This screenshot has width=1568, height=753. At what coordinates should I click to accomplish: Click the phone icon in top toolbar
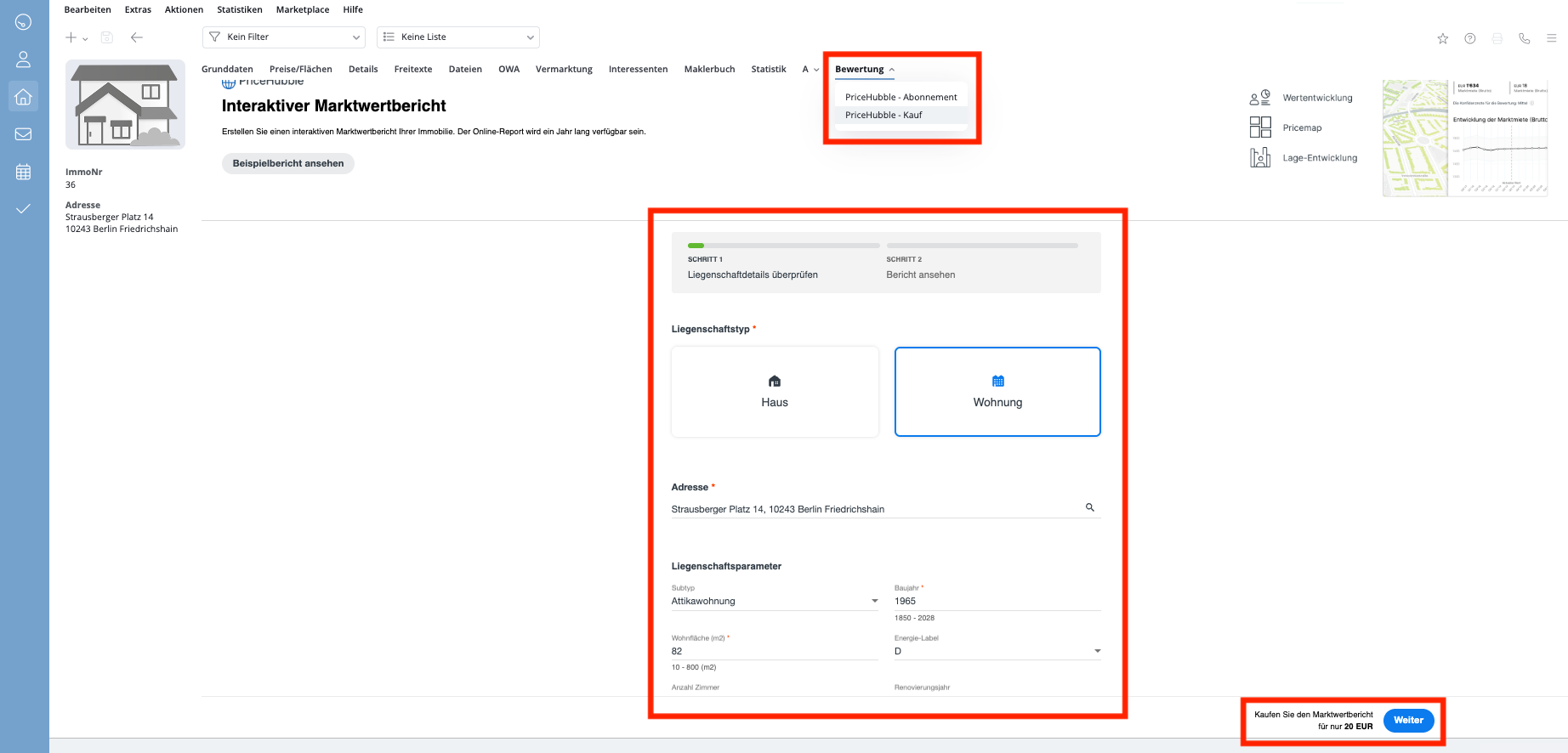coord(1525,38)
